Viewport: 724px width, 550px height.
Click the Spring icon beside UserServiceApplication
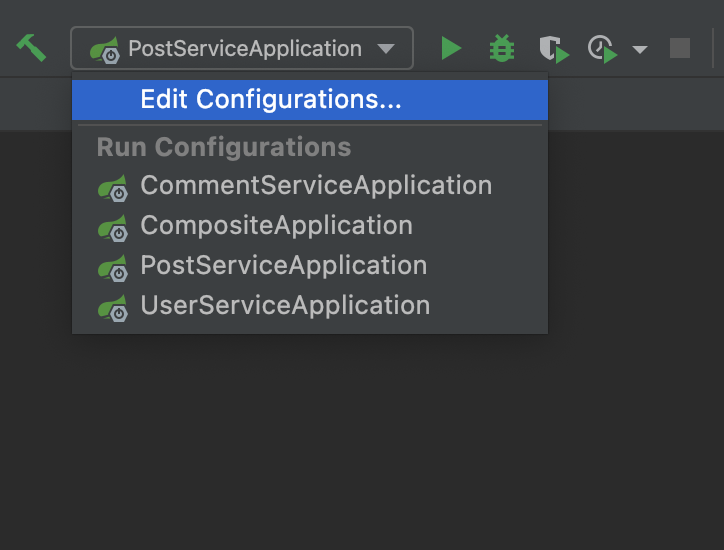(112, 307)
